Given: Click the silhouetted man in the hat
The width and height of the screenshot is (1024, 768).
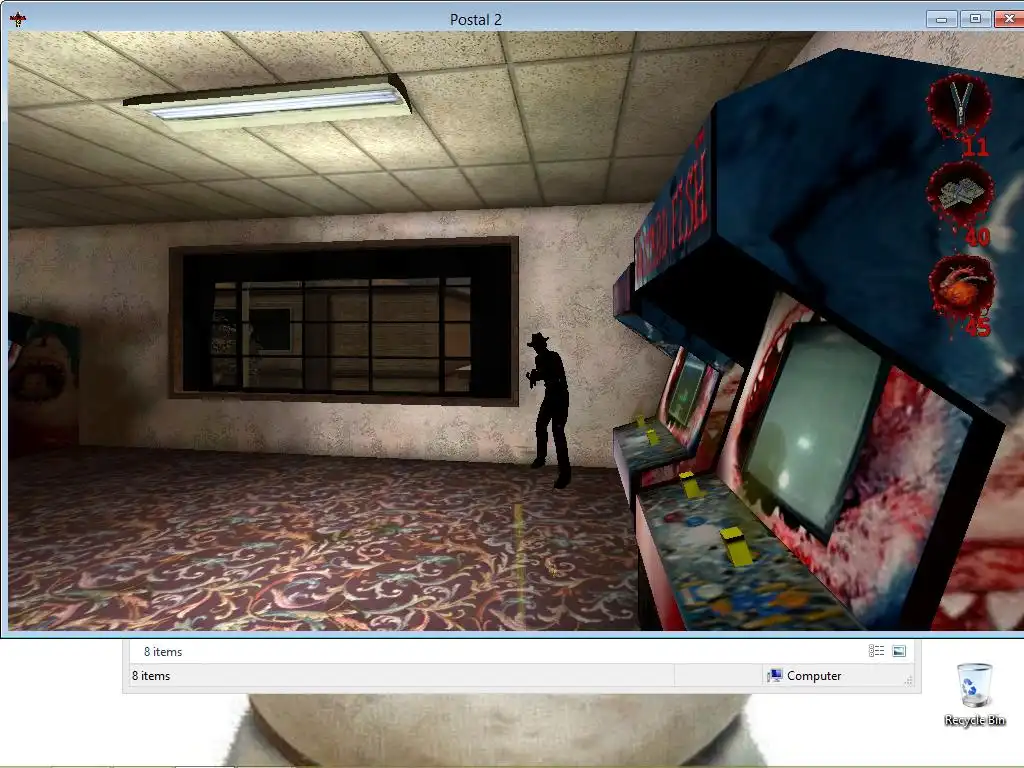Looking at the screenshot, I should click(x=549, y=409).
